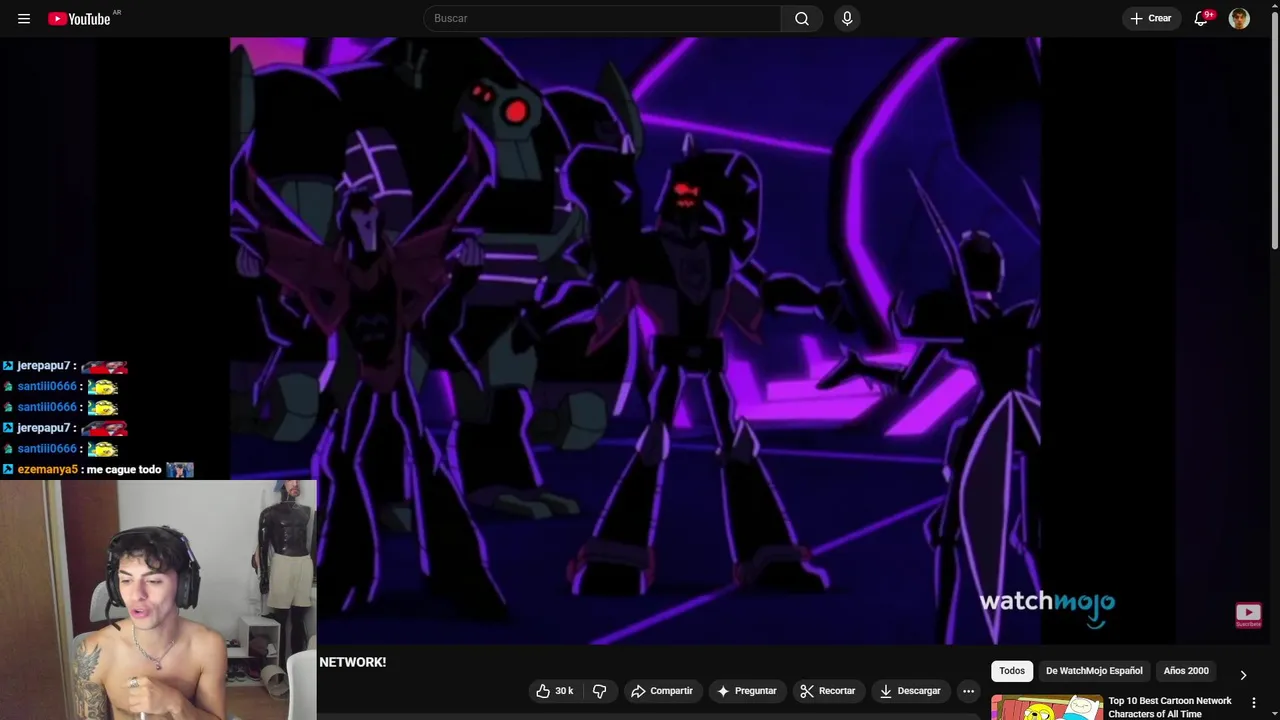This screenshot has height=720, width=1280.
Task: Open more actions three-dot menu
Action: pos(968,691)
